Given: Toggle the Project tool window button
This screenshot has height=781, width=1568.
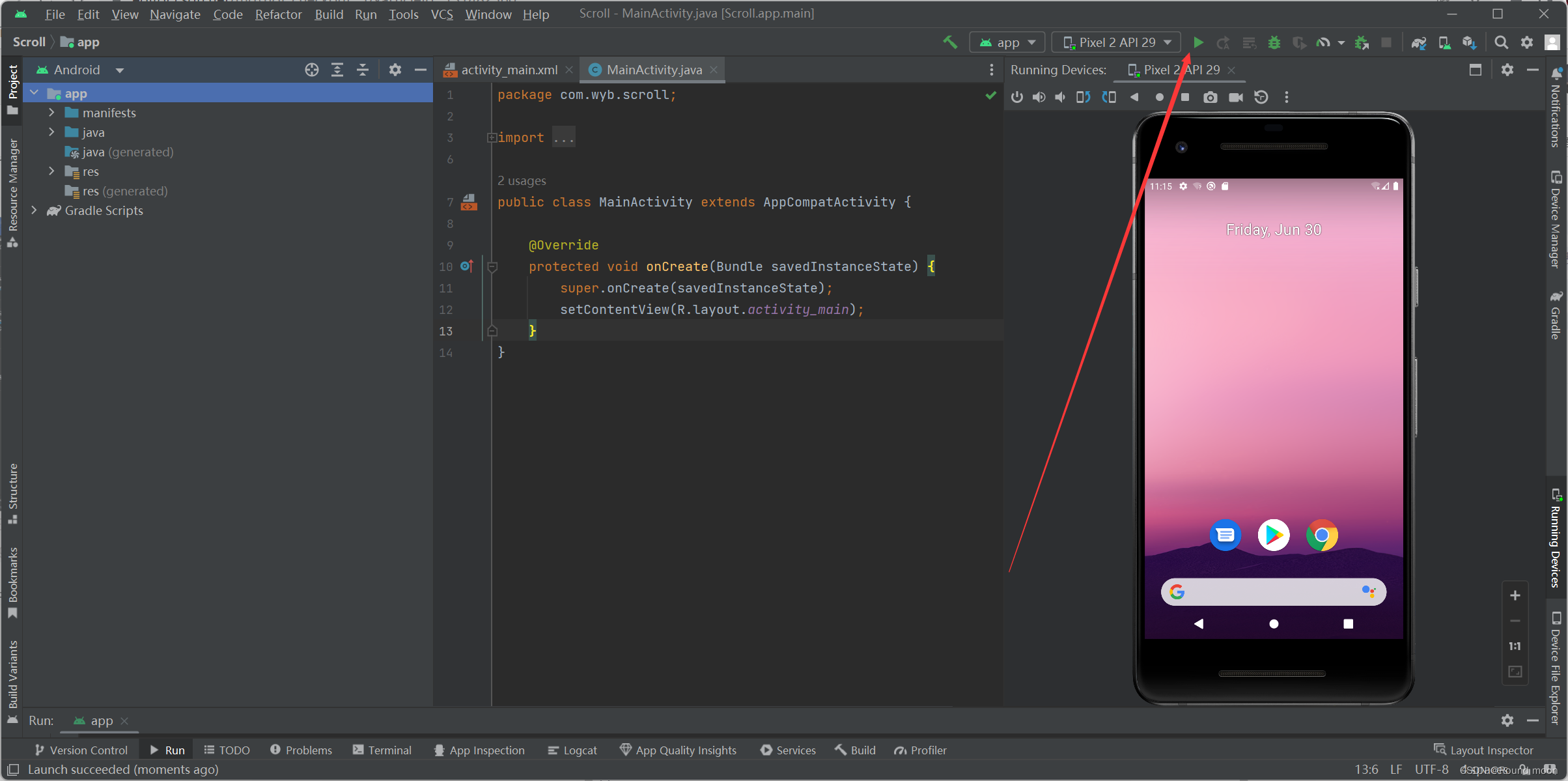Looking at the screenshot, I should (x=12, y=89).
